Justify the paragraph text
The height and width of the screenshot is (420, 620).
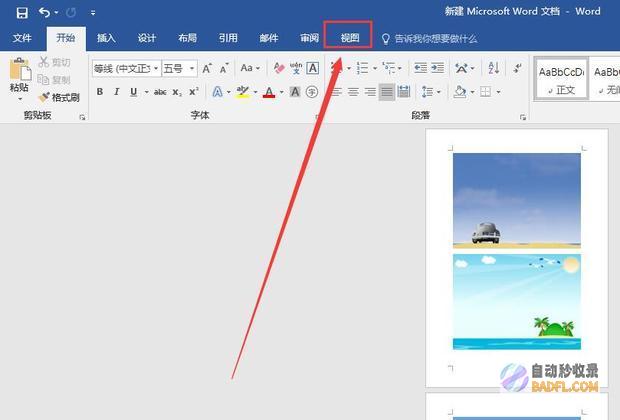pyautogui.click(x=387, y=92)
